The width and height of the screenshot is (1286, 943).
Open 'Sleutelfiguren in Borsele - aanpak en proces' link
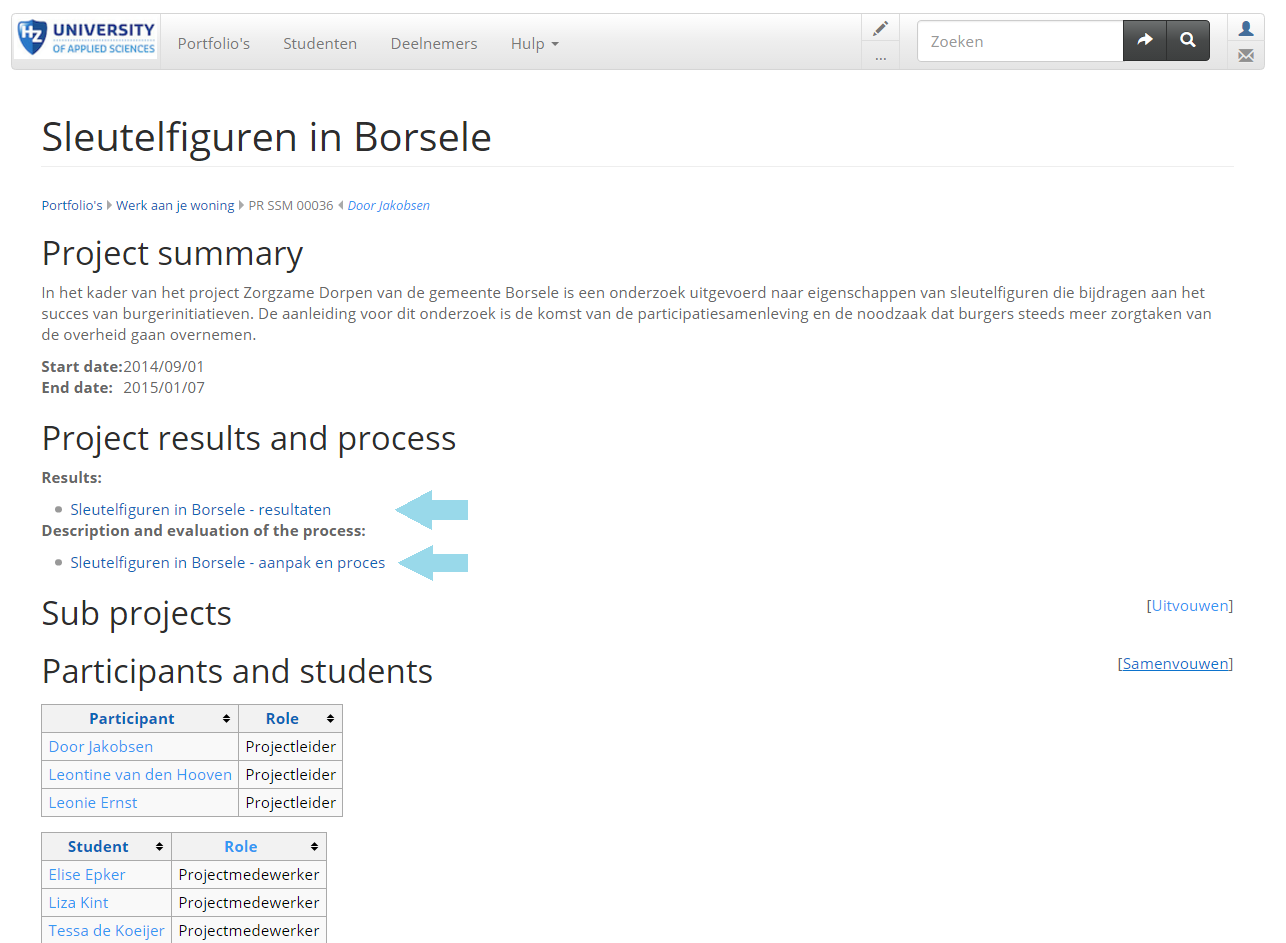click(x=227, y=562)
